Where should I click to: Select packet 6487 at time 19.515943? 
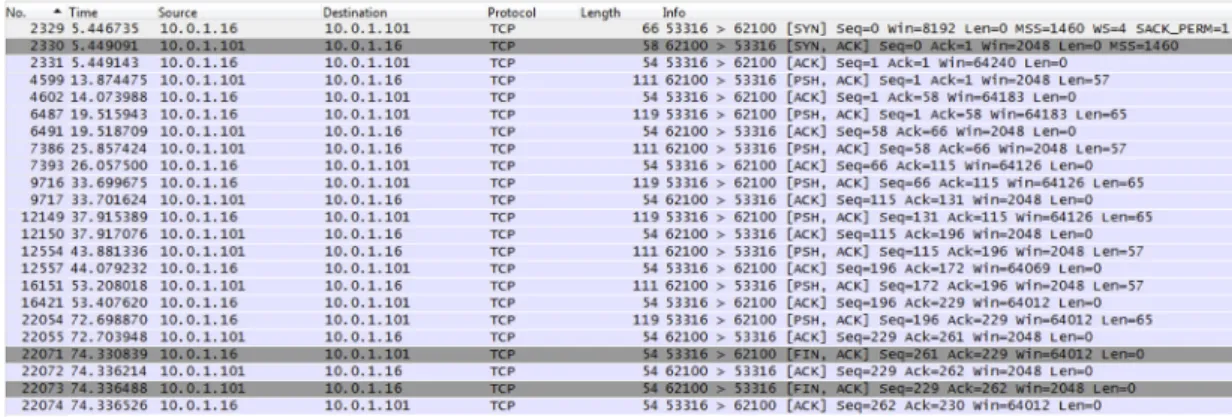[x=616, y=115]
